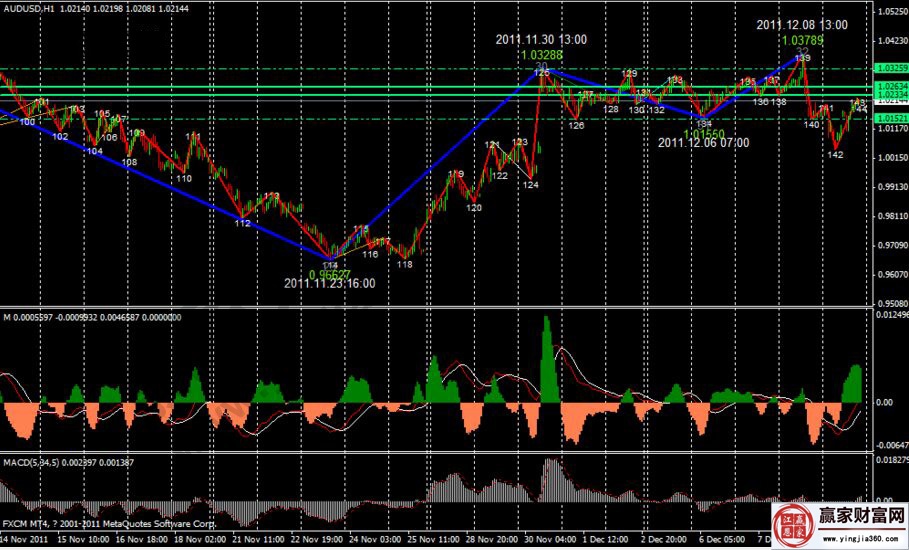Select the 1.01550 low price label
Image resolution: width=909 pixels, height=550 pixels.
(x=703, y=132)
